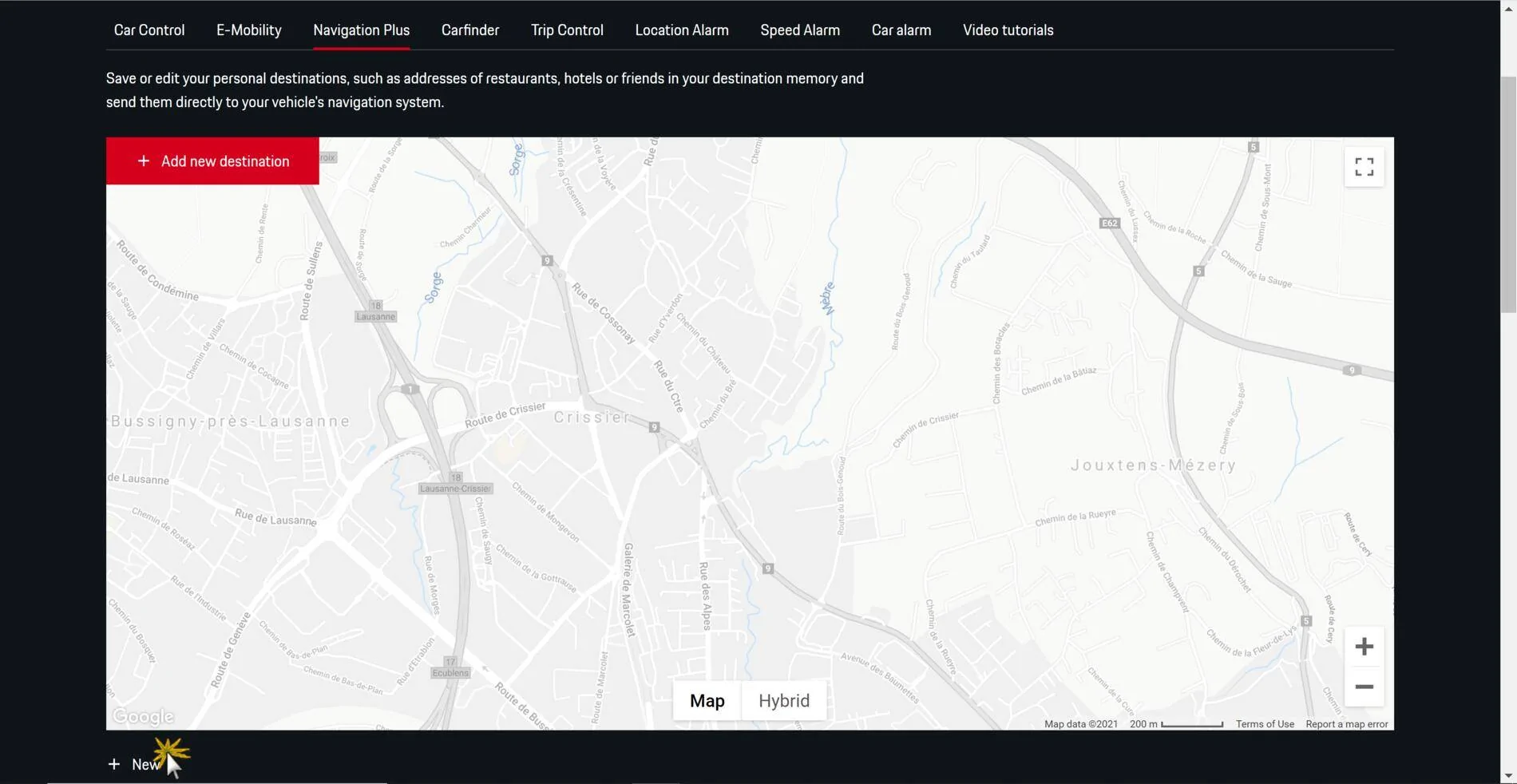1517x784 pixels.
Task: Switch to the E-Mobility tab
Action: [249, 30]
